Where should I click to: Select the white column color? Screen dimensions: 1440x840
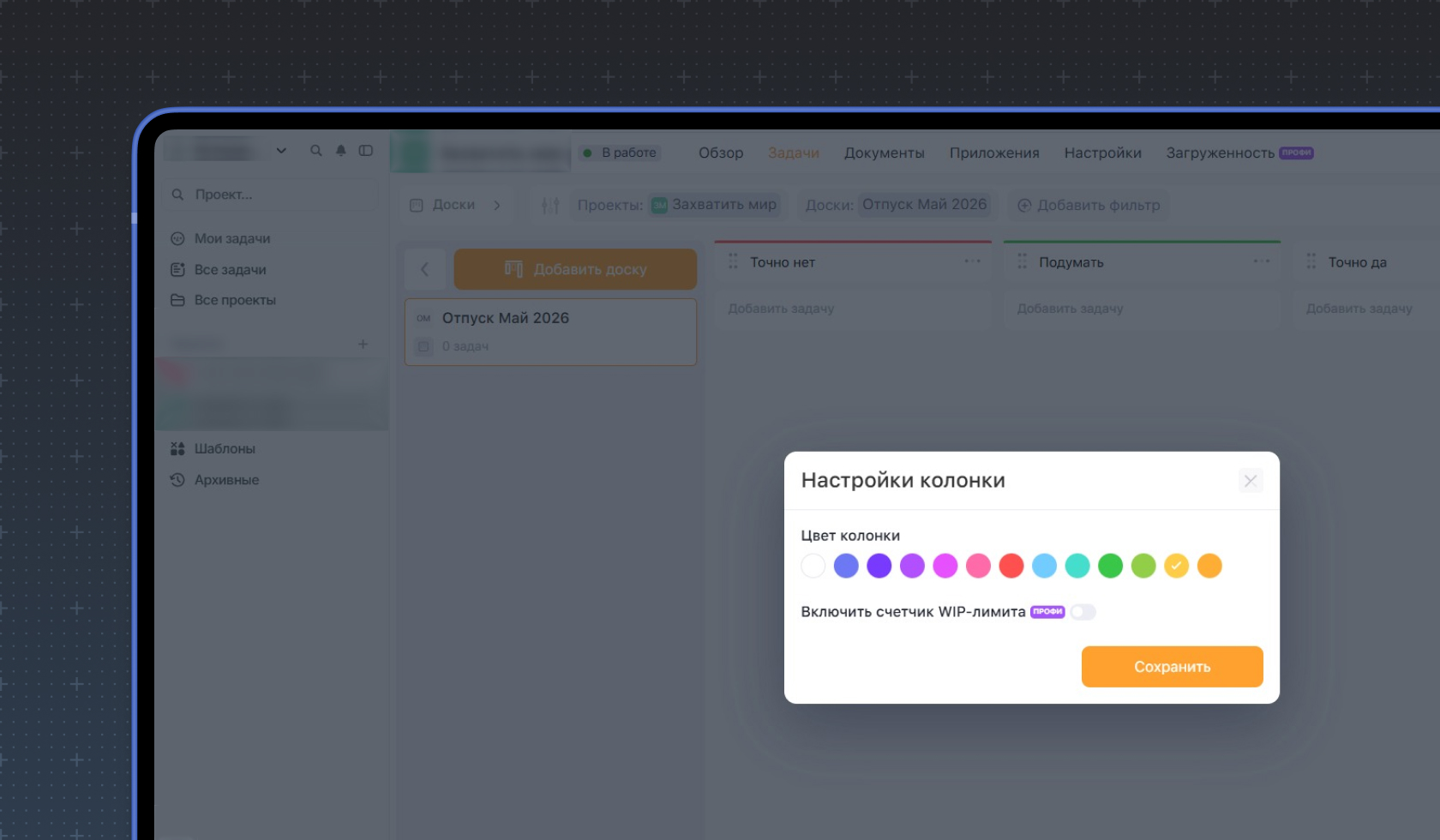[813, 566]
